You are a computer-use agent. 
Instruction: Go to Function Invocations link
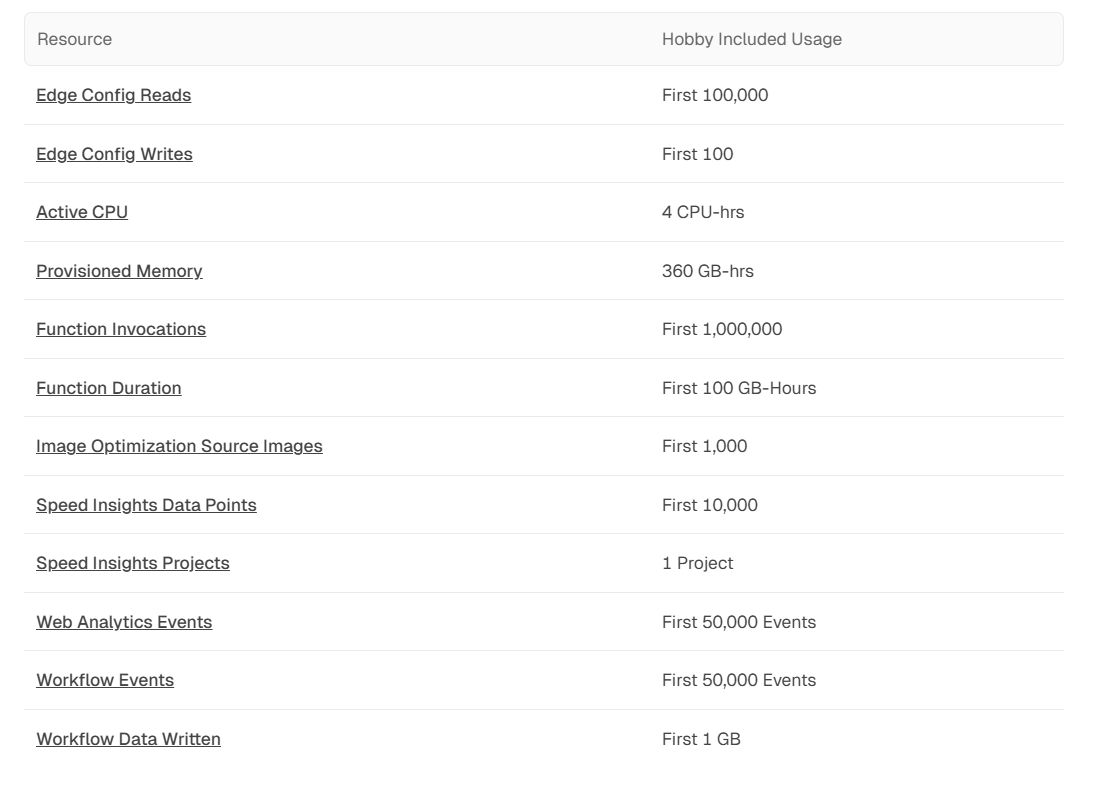point(121,329)
